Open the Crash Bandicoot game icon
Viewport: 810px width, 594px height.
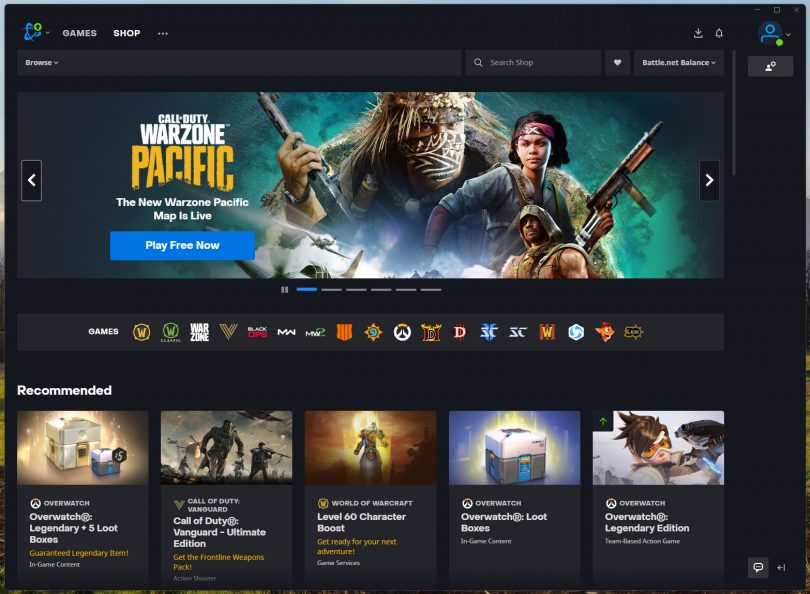click(x=604, y=332)
